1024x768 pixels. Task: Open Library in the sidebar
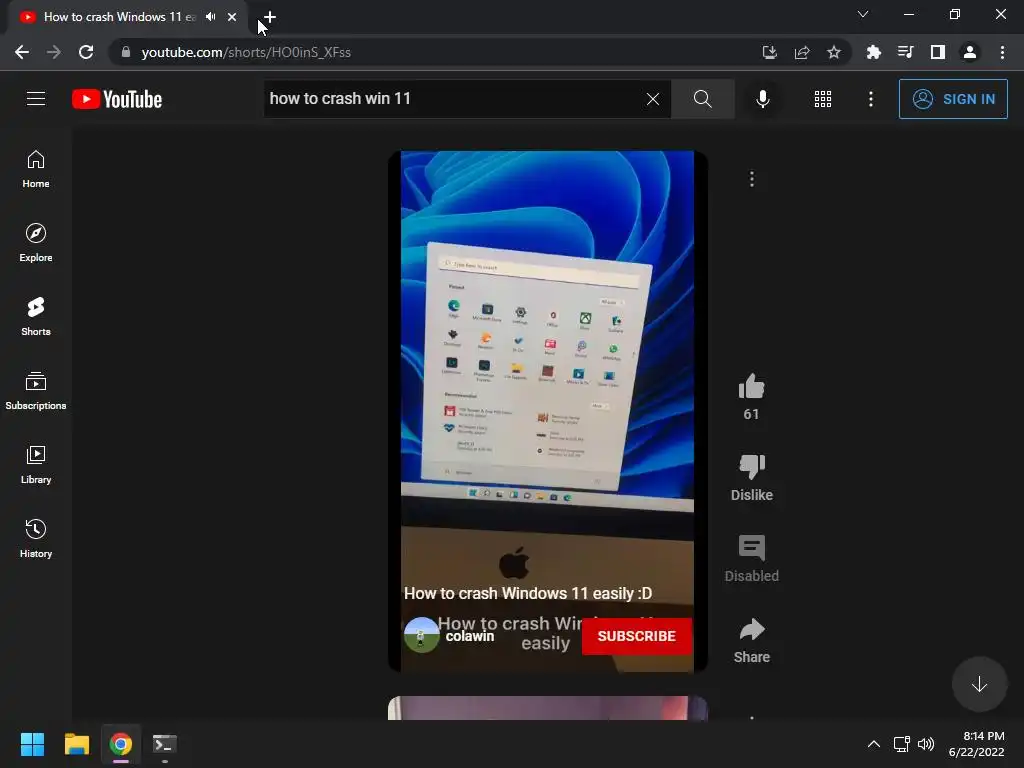(x=36, y=464)
